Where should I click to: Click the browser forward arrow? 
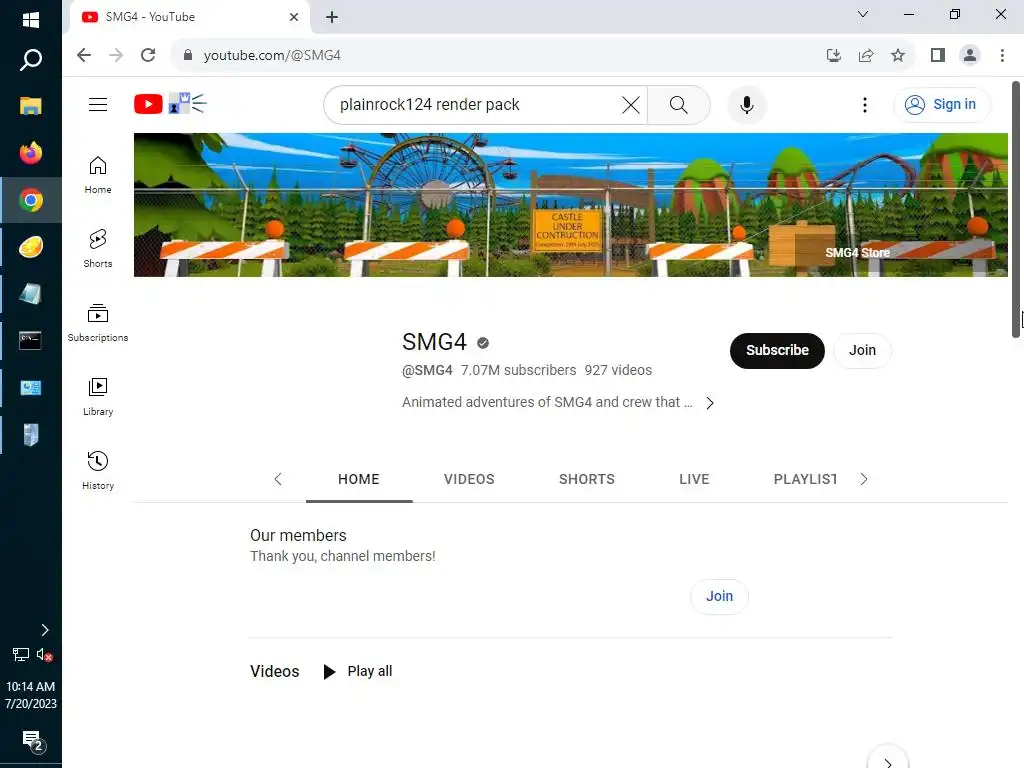[116, 55]
